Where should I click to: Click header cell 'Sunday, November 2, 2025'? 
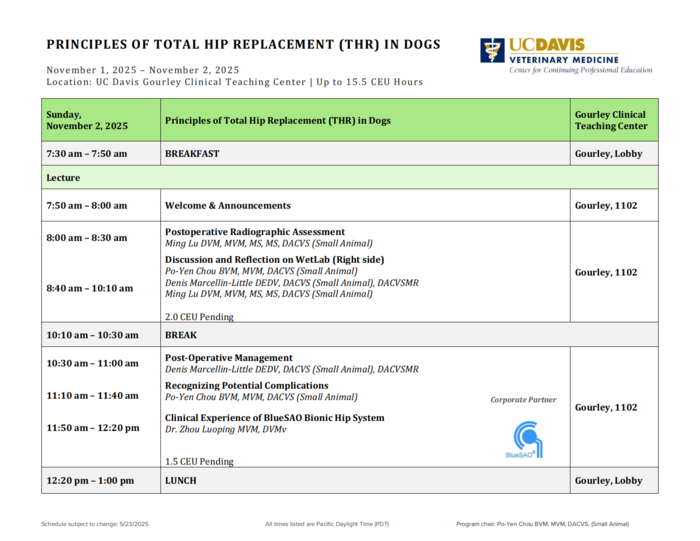pyautogui.click(x=101, y=120)
